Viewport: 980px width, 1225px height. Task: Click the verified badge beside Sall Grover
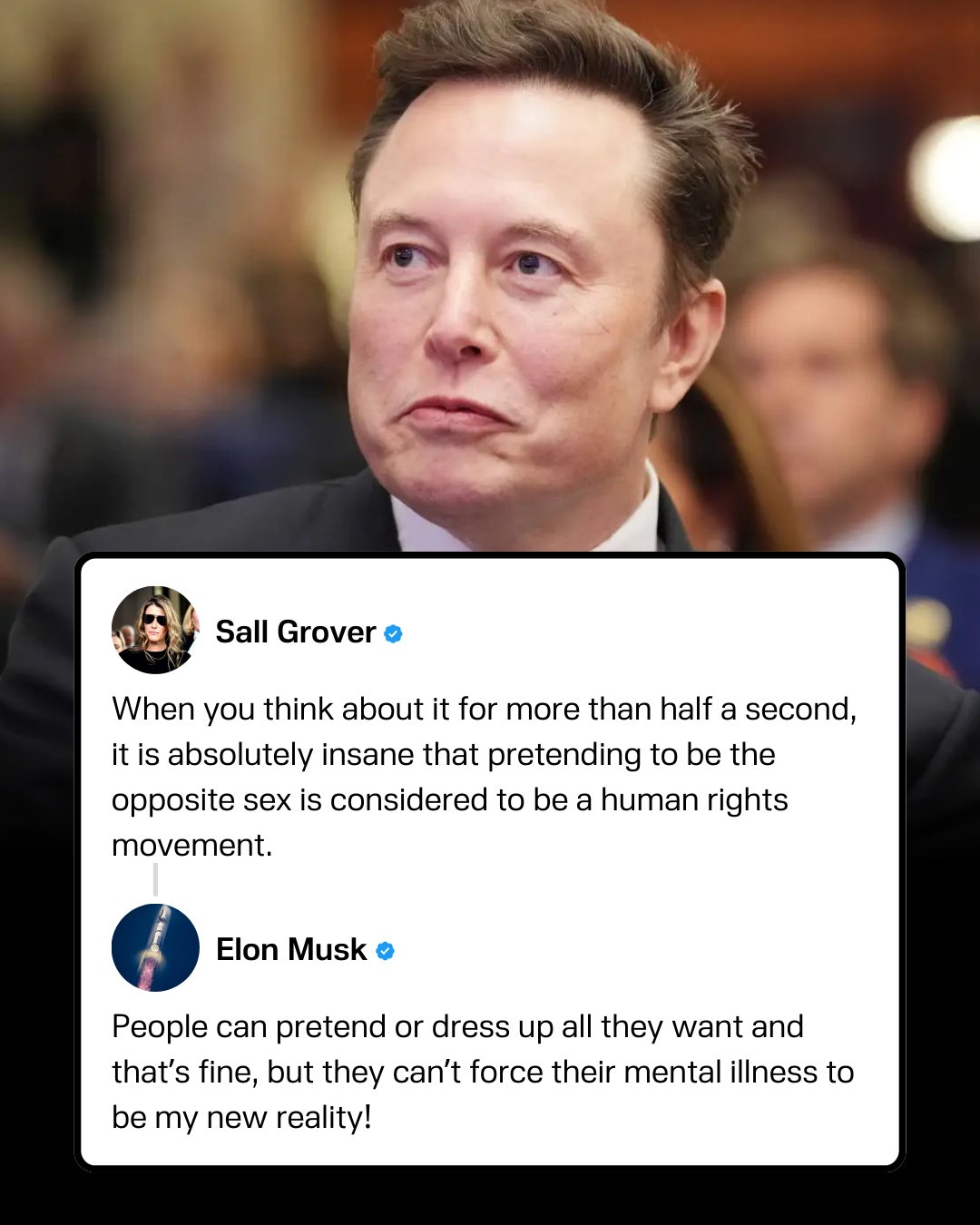click(393, 633)
